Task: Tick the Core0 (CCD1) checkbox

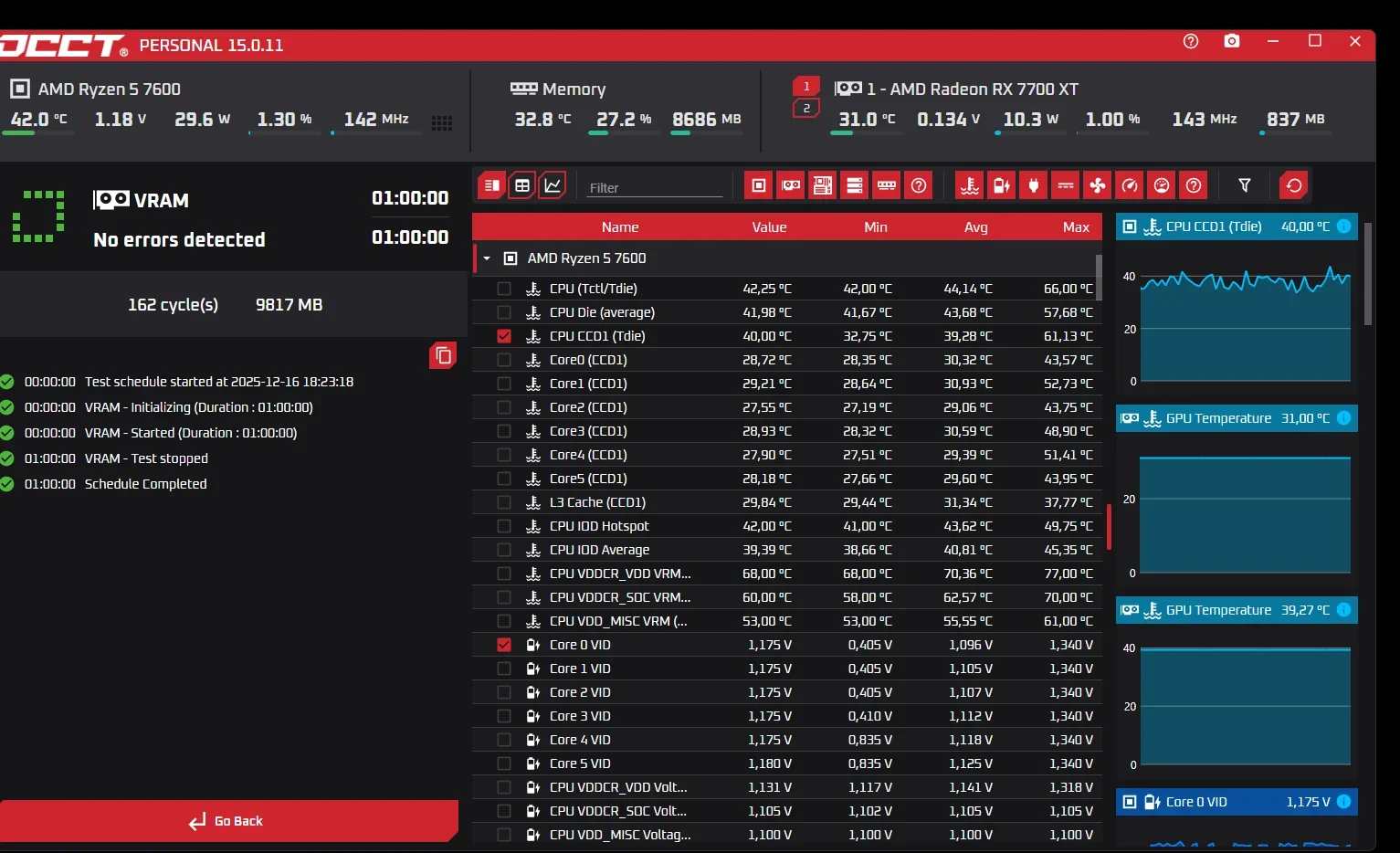Action: click(x=504, y=360)
